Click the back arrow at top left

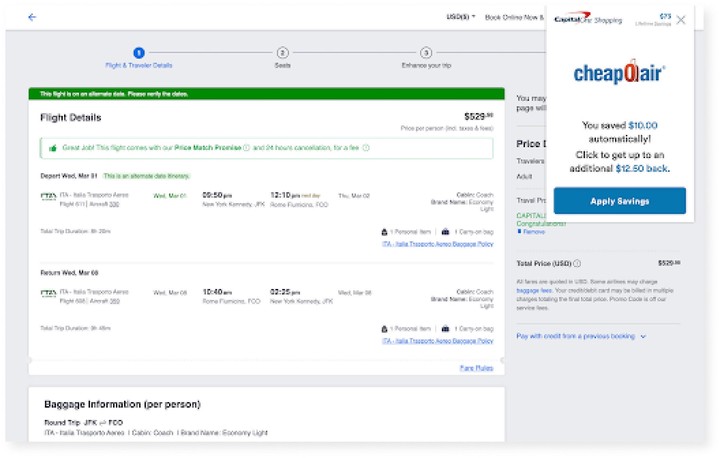pos(32,17)
